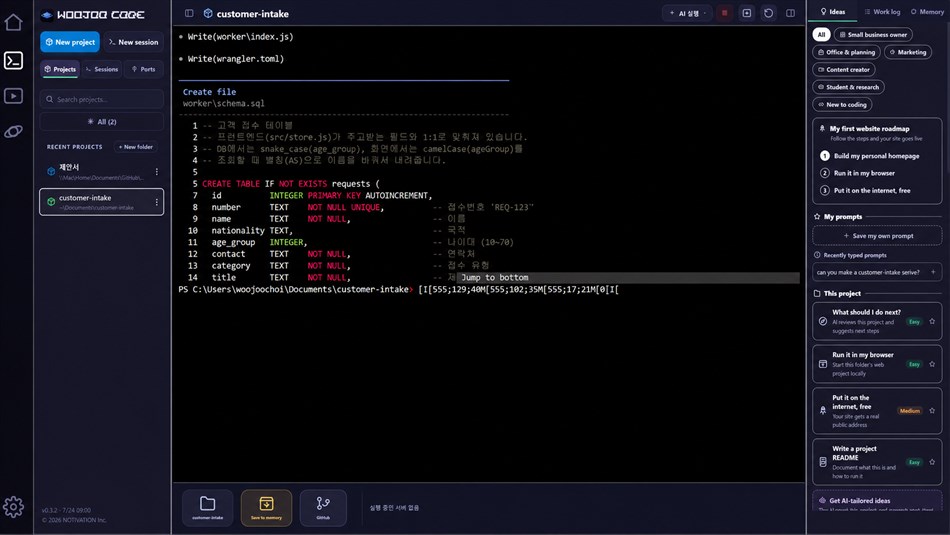Open the customer-intake folder button at the bottom
The width and height of the screenshot is (950, 535).
pos(207,507)
